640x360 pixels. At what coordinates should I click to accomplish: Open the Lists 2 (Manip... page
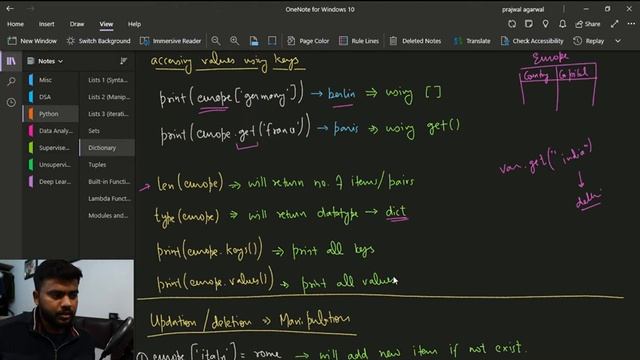(107, 97)
